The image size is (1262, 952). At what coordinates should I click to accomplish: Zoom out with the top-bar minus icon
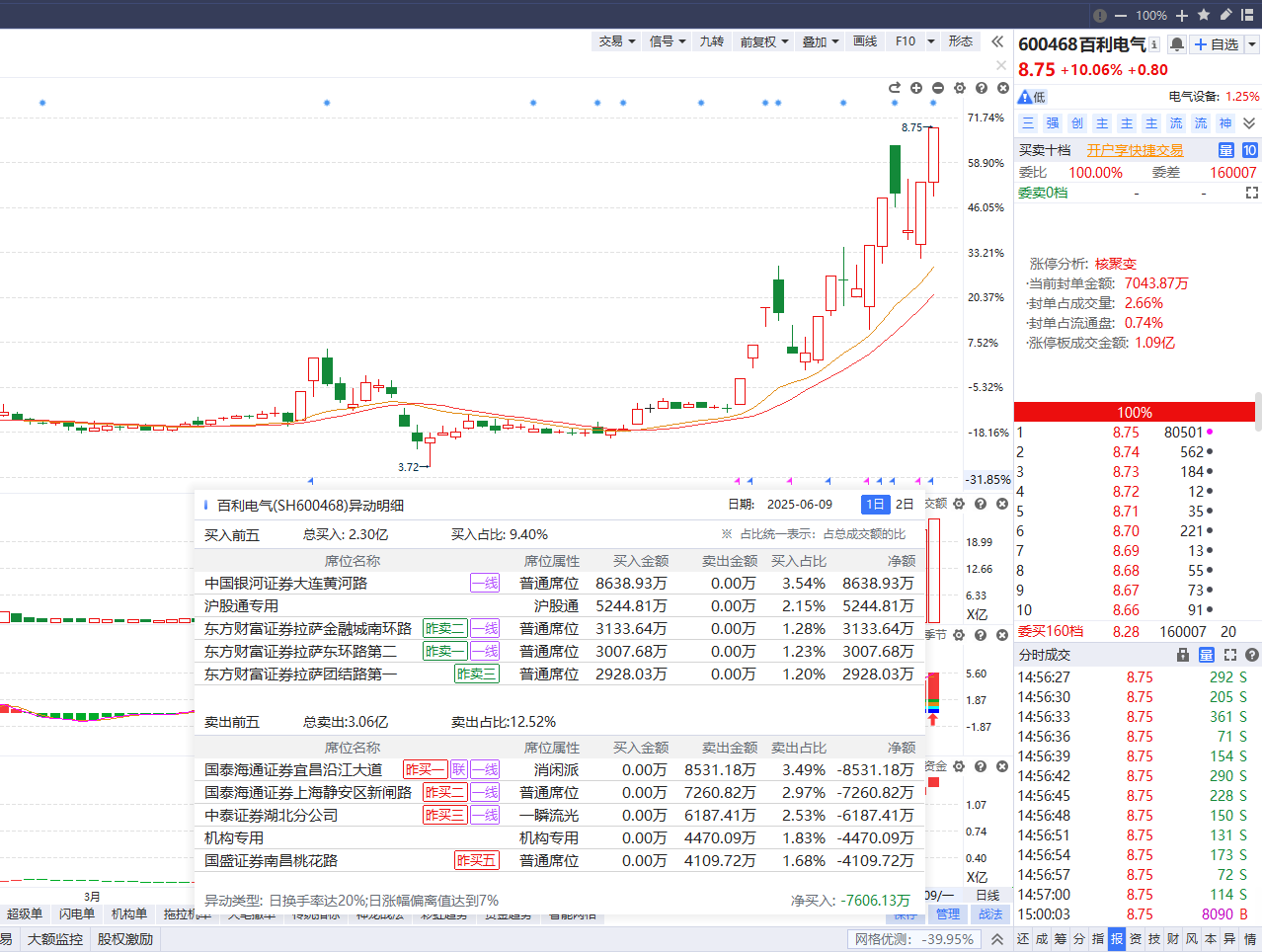coord(1121,15)
